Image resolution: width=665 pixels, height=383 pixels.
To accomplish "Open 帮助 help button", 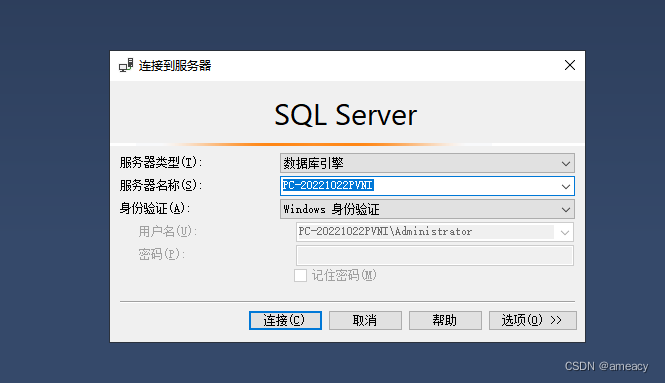I will pyautogui.click(x=445, y=320).
